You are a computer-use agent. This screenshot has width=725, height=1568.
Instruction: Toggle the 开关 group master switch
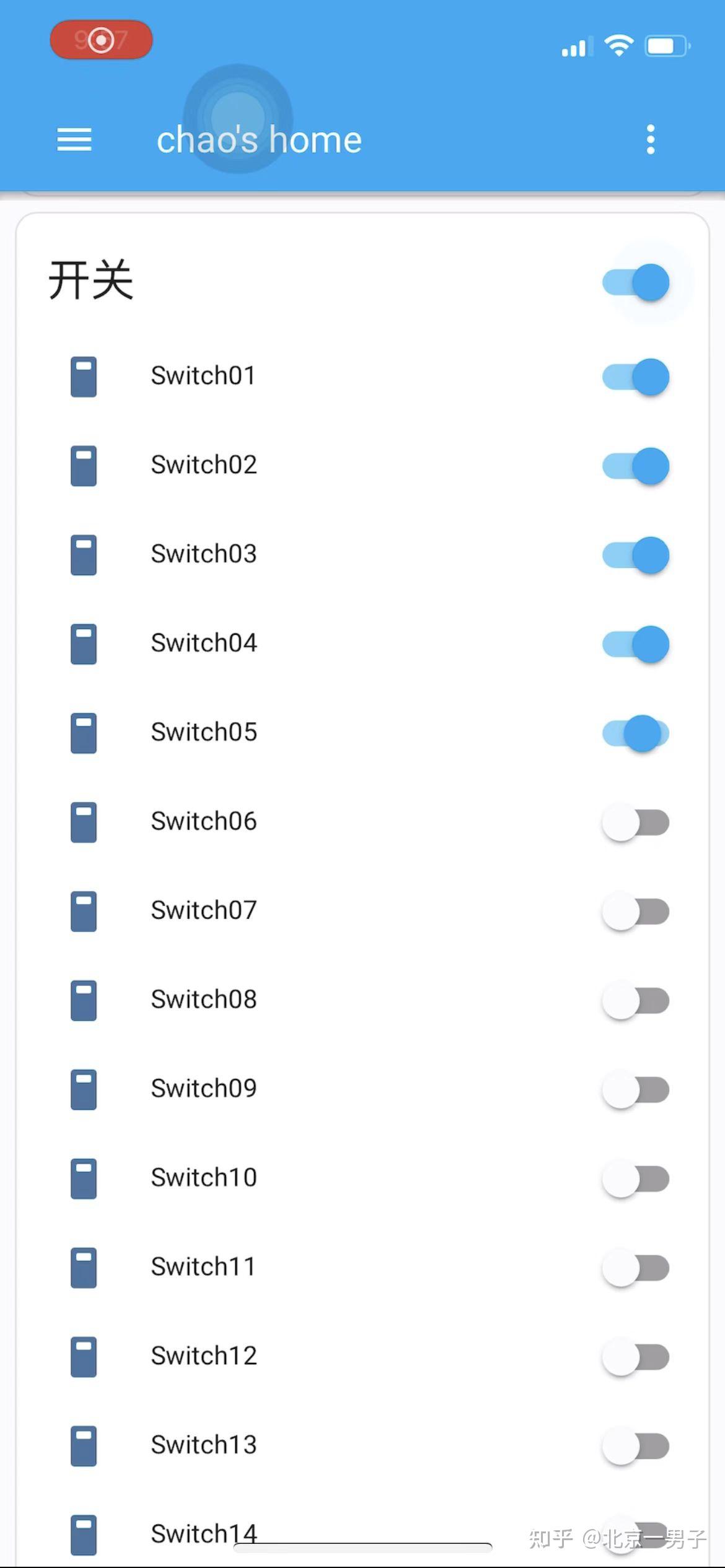[x=636, y=282]
